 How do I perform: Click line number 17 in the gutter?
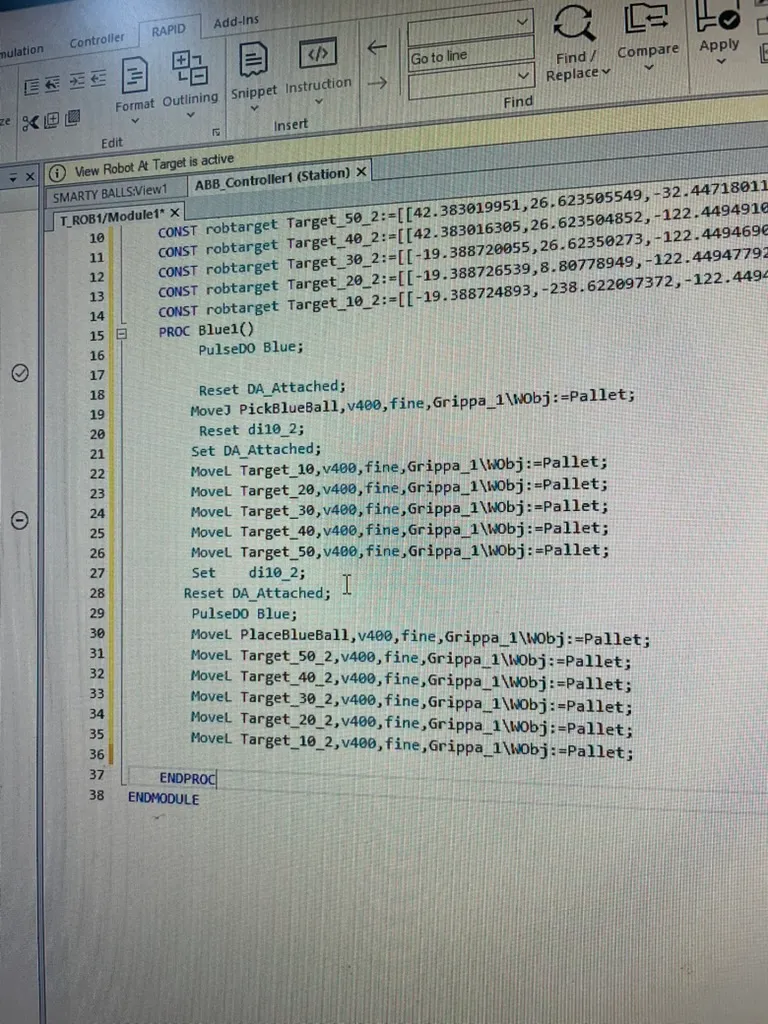[97, 375]
